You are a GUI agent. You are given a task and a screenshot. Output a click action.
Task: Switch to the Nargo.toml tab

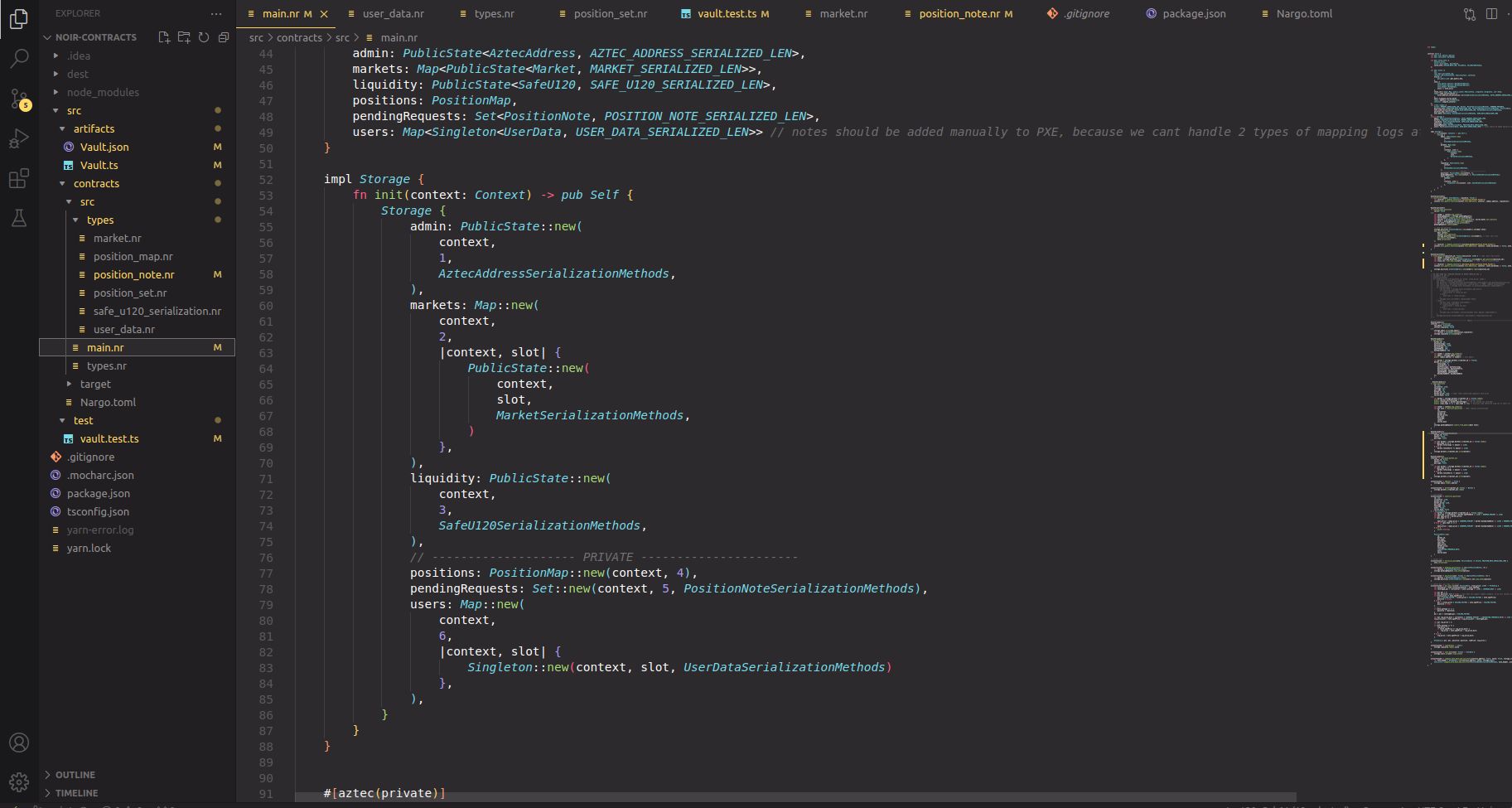[x=1304, y=14]
